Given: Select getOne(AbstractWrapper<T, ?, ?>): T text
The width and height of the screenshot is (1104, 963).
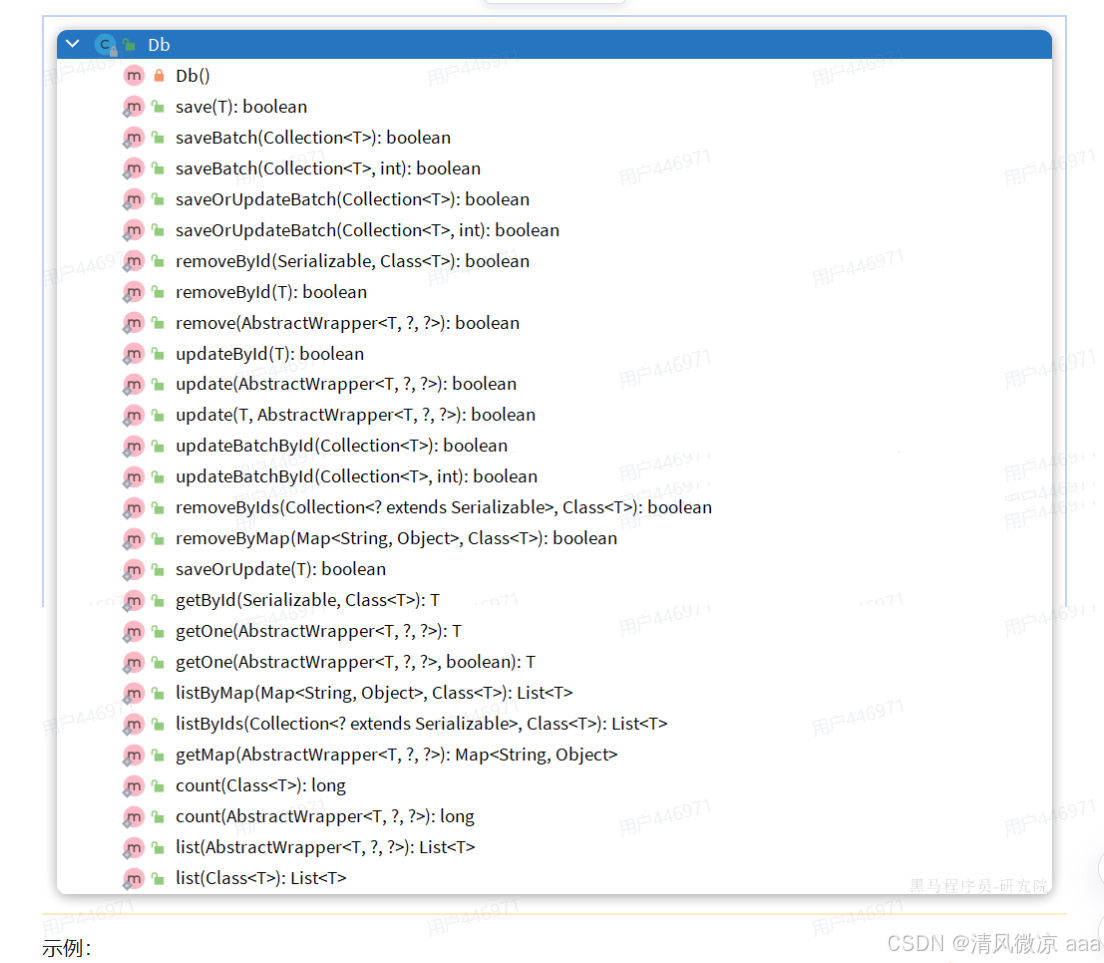Looking at the screenshot, I should pos(319,631).
